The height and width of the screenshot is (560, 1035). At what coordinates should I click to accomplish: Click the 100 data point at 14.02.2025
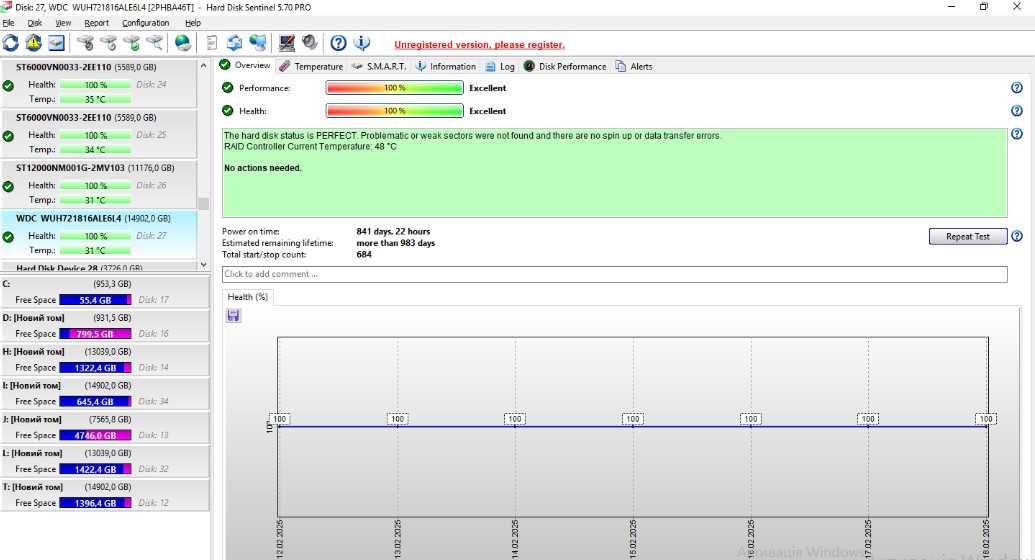[x=515, y=419]
